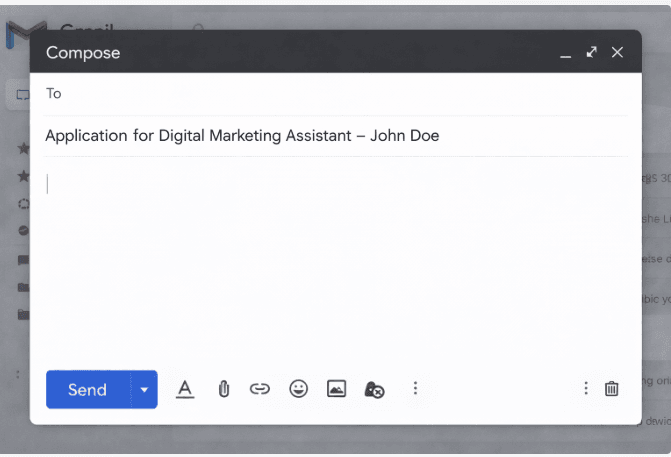Close the compose window with X
Screen dimensions: 671x457
(617, 52)
